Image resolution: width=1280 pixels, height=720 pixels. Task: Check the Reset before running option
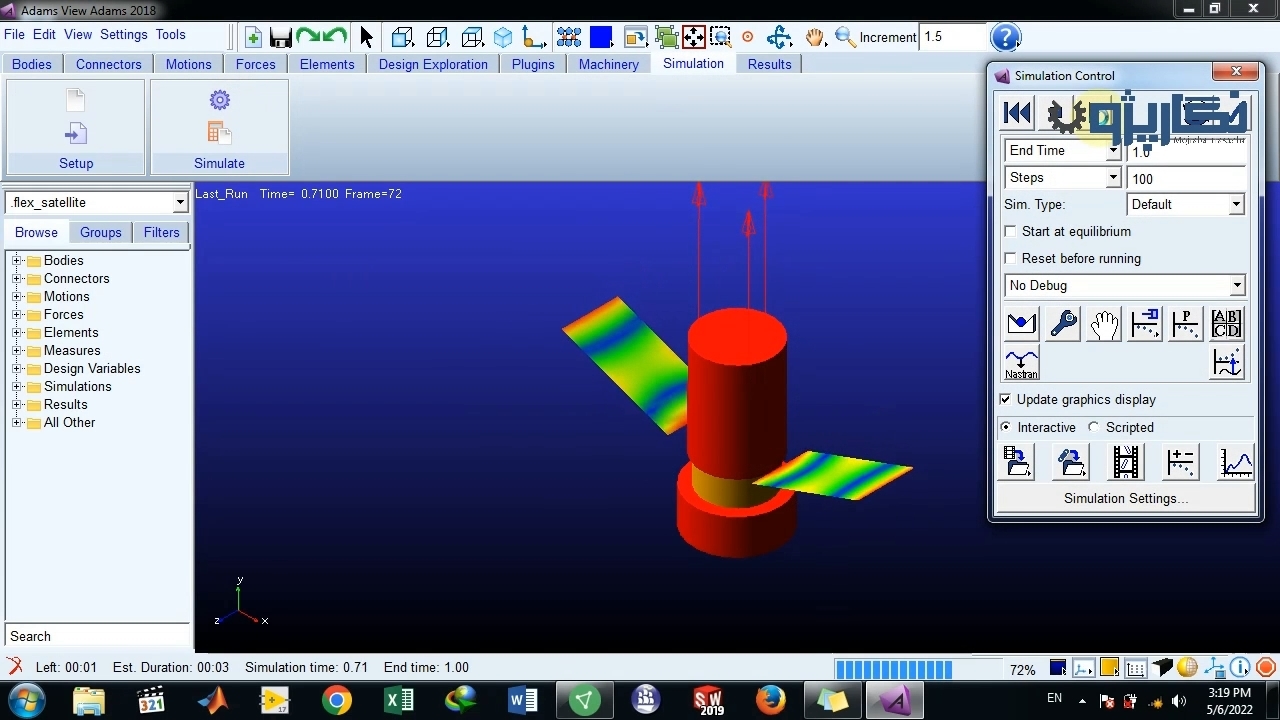click(x=1011, y=258)
